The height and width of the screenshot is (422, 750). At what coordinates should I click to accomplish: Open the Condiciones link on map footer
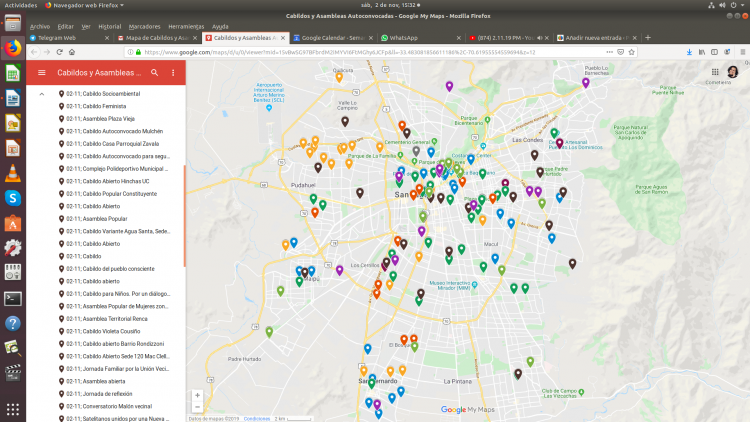(x=257, y=418)
